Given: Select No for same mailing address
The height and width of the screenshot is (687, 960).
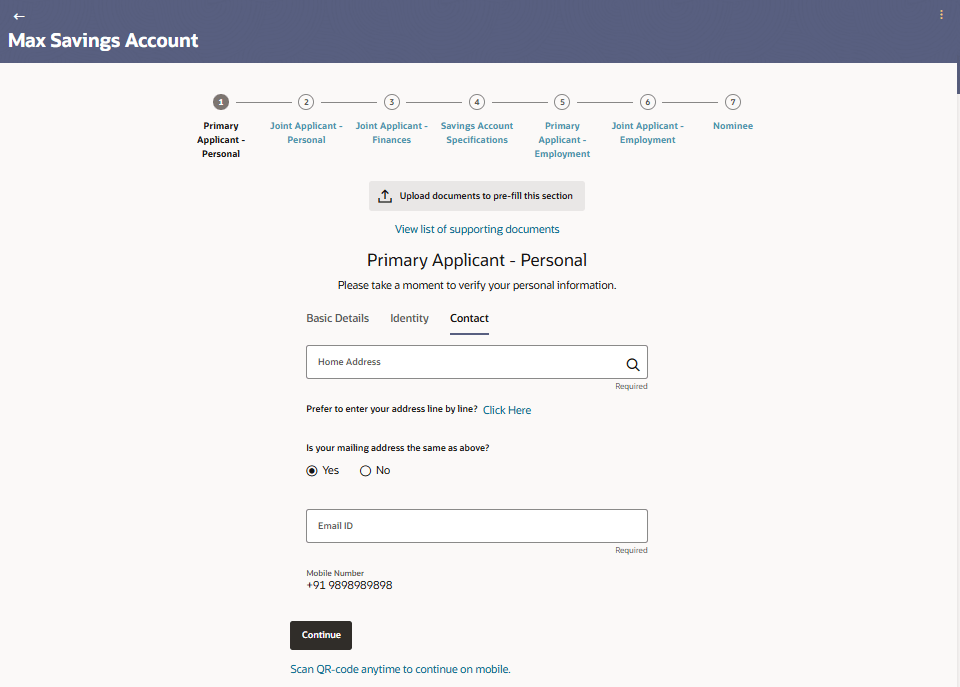Looking at the screenshot, I should click(x=365, y=471).
